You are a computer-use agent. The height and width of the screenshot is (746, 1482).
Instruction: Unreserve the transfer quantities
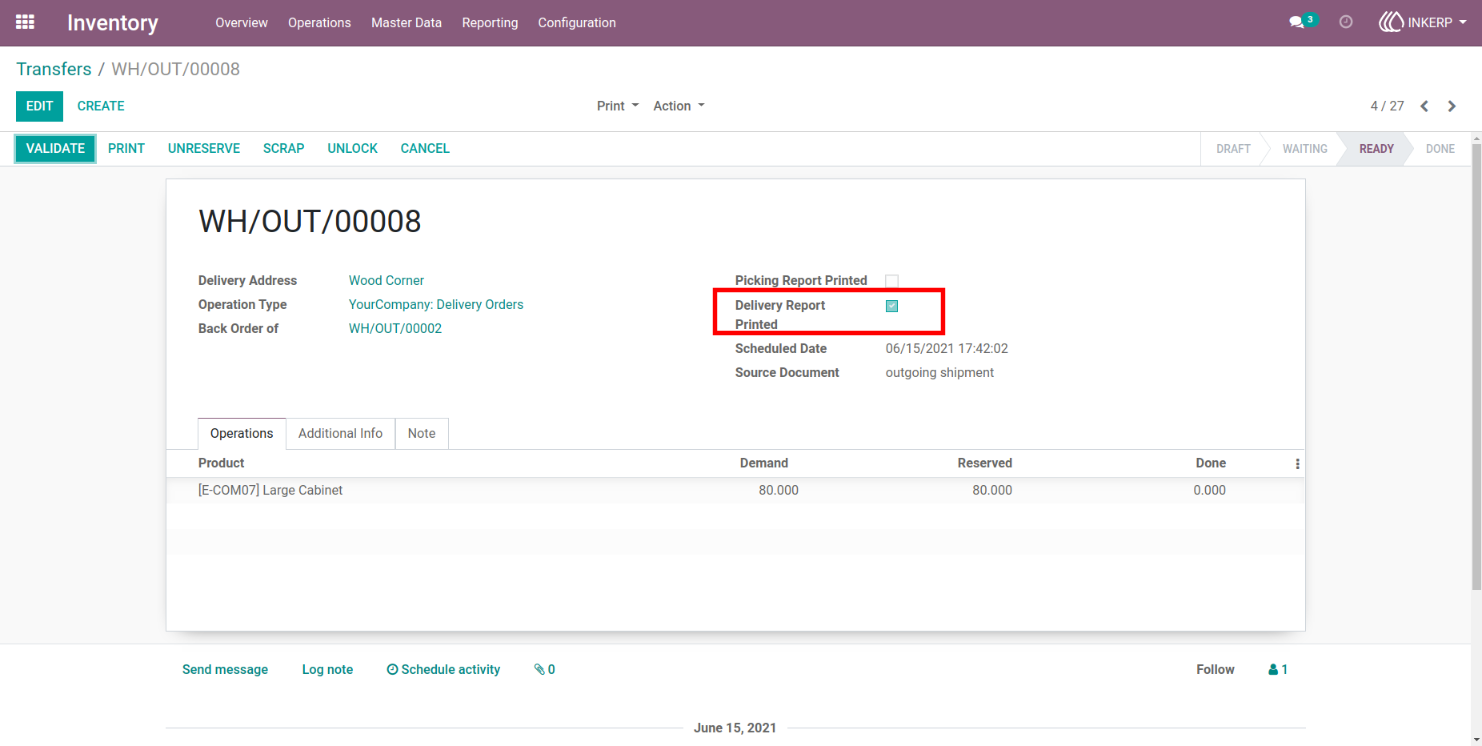[x=204, y=148]
